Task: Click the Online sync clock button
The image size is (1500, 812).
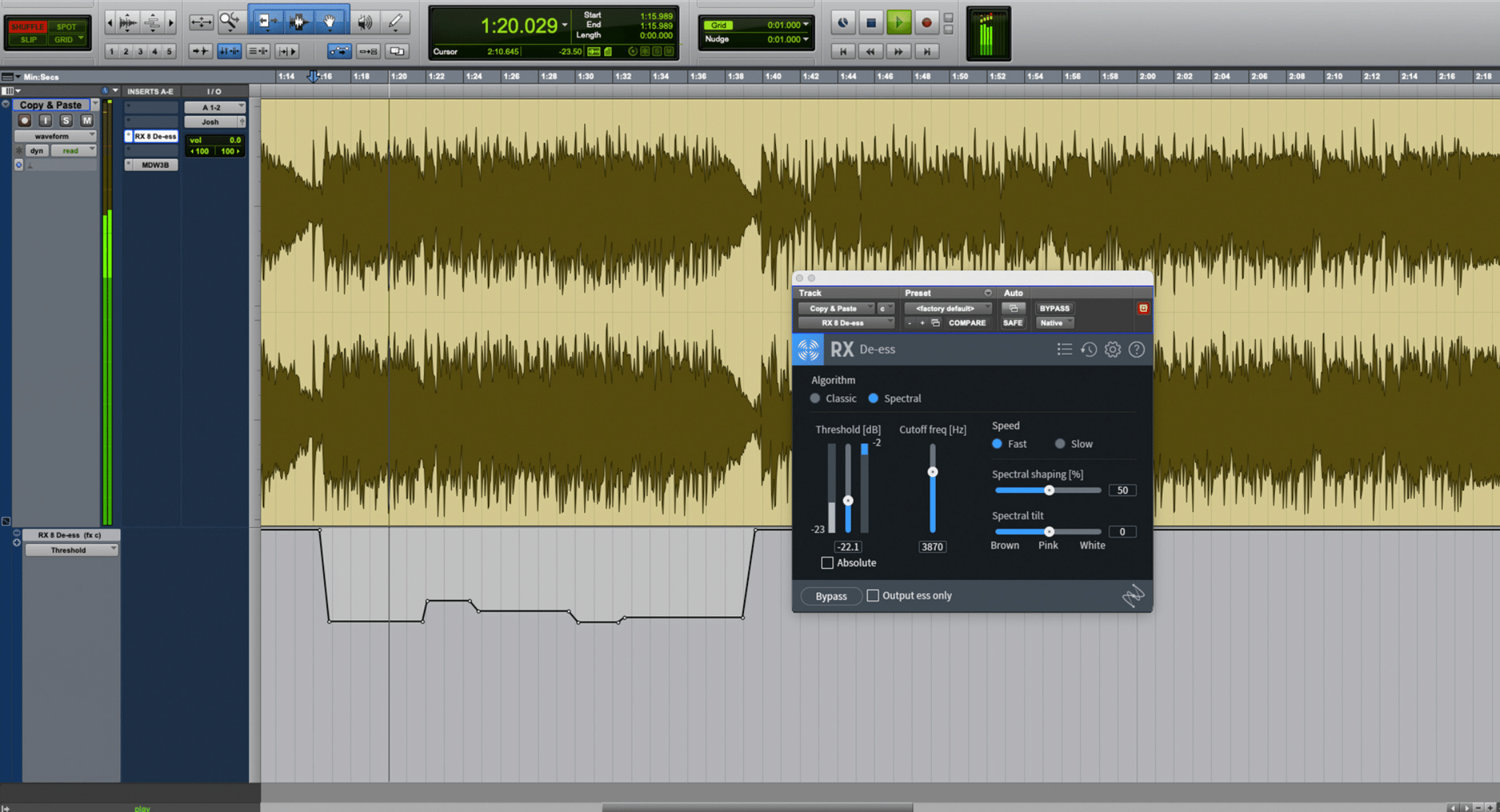Action: (x=843, y=23)
